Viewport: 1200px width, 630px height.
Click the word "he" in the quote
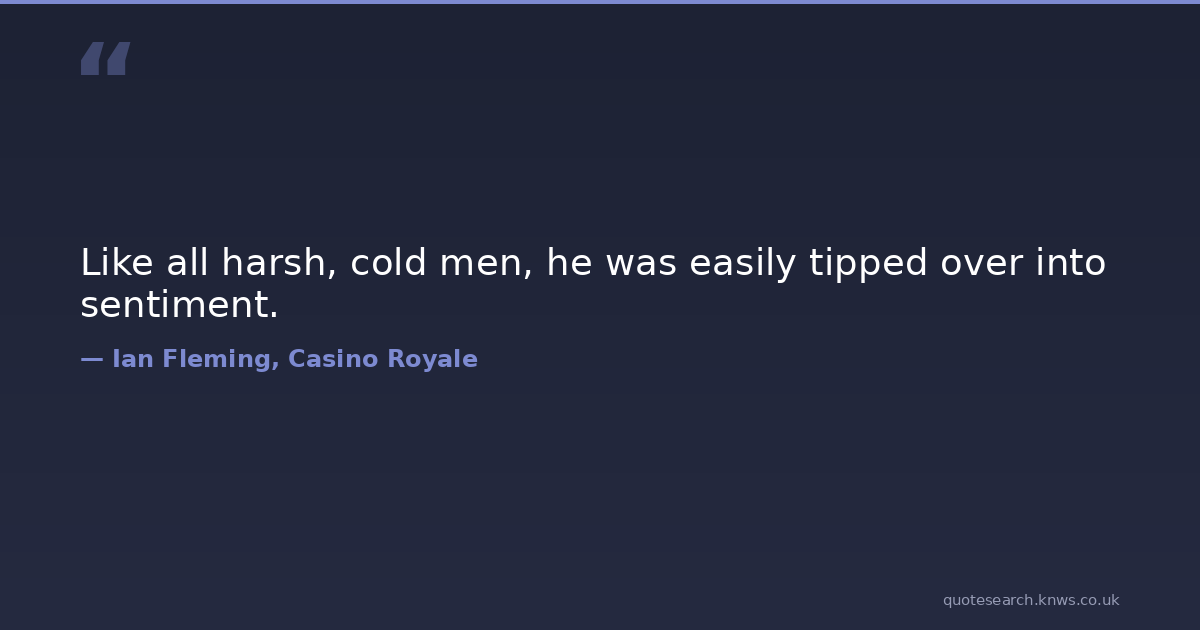tap(569, 264)
